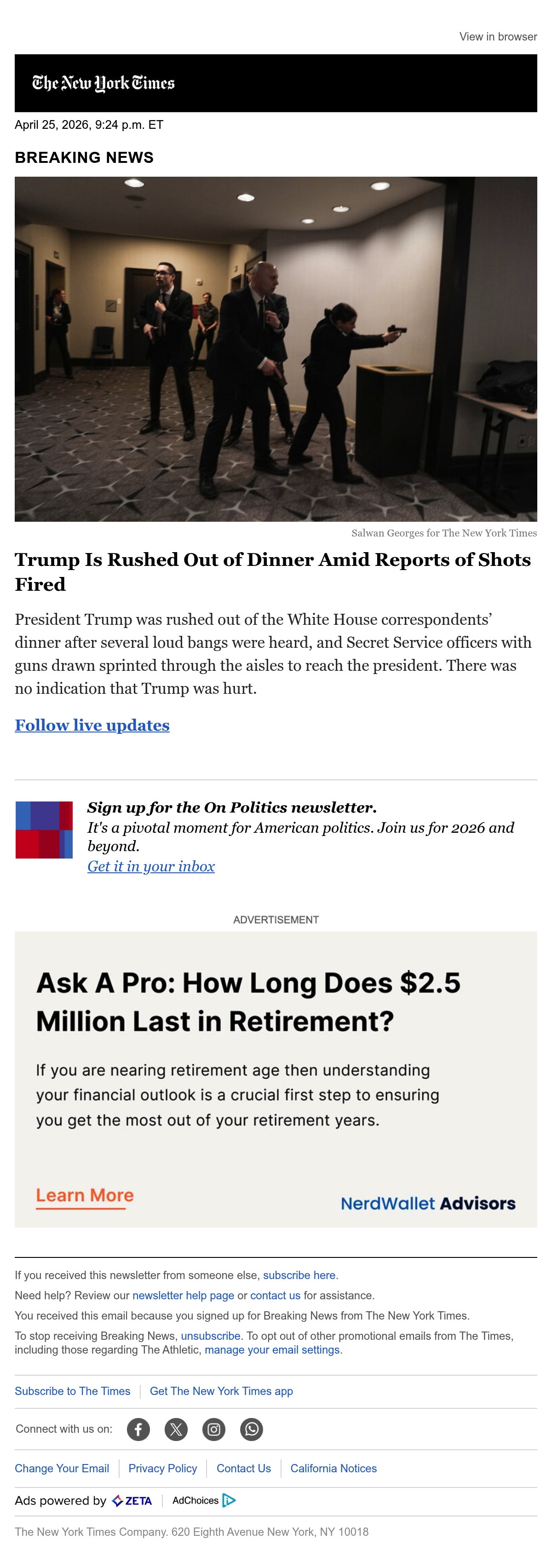552x1568 pixels.
Task: Click the On Politics newsletter icon
Action: tap(44, 830)
